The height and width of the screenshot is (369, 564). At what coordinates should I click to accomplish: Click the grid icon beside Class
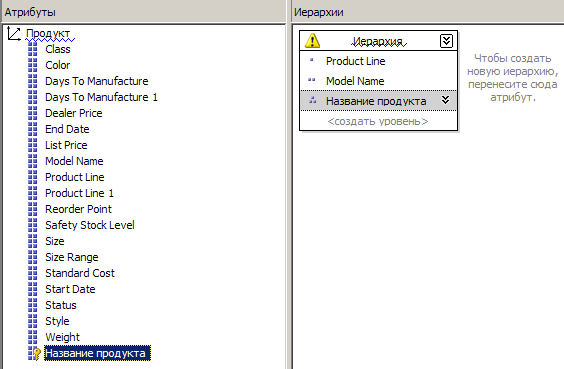[x=33, y=49]
